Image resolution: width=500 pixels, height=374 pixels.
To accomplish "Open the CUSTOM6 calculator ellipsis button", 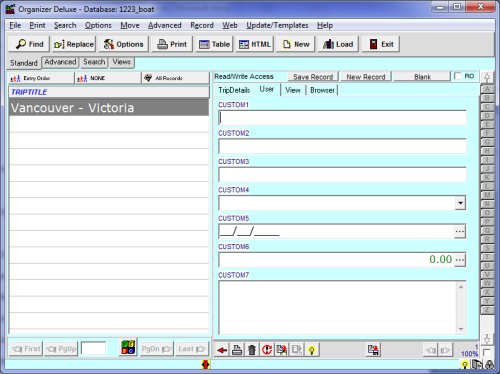I will (x=460, y=259).
